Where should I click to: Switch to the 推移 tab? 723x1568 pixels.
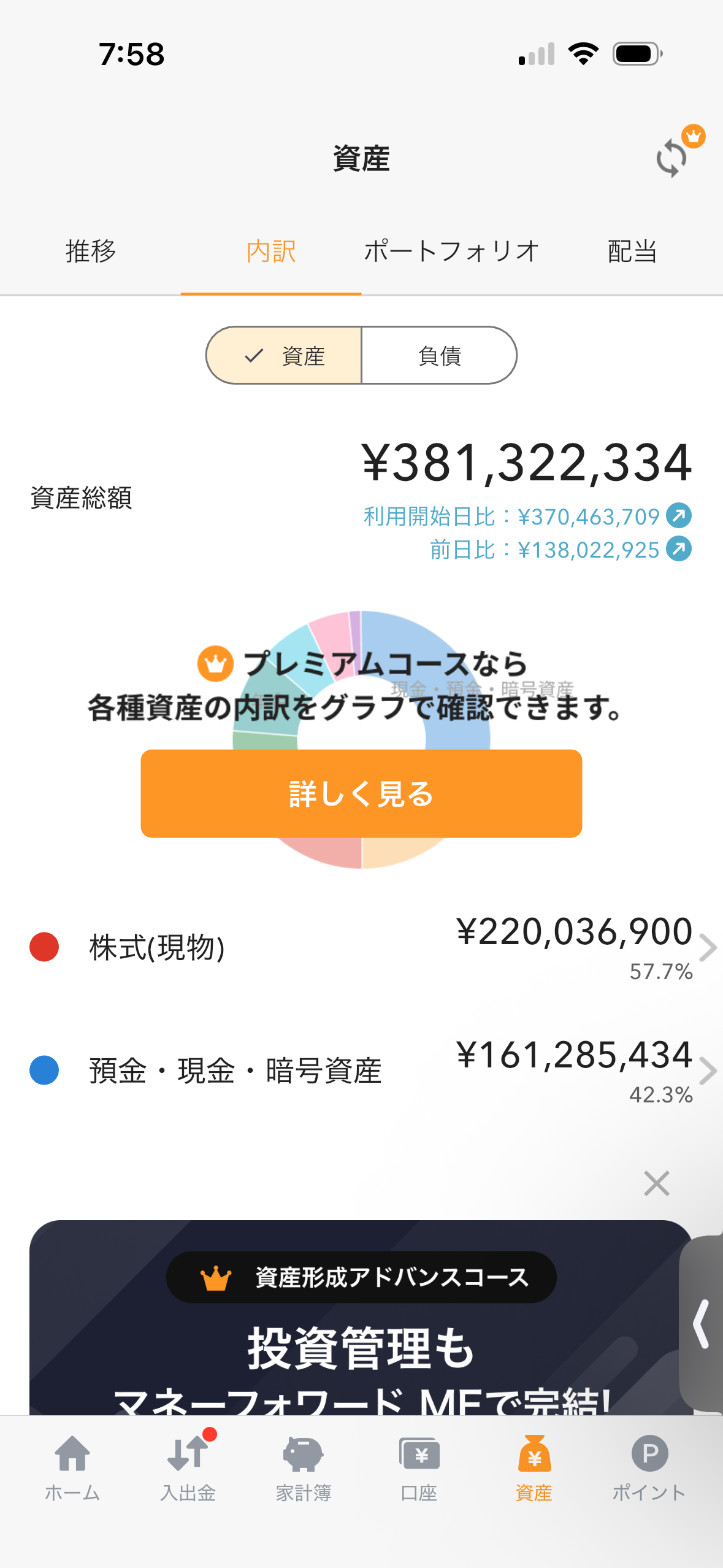click(91, 252)
